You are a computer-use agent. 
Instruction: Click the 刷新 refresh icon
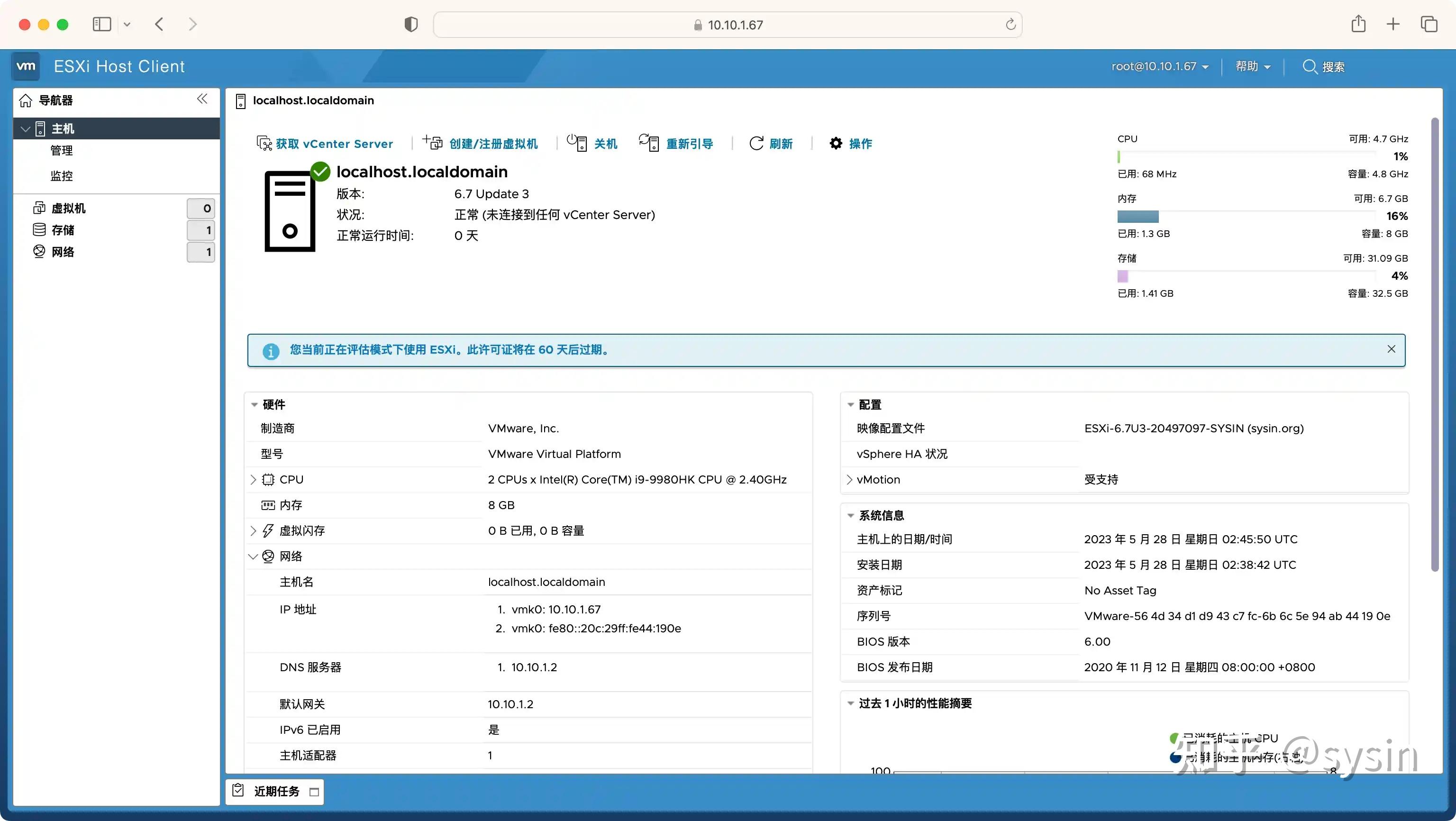point(757,143)
